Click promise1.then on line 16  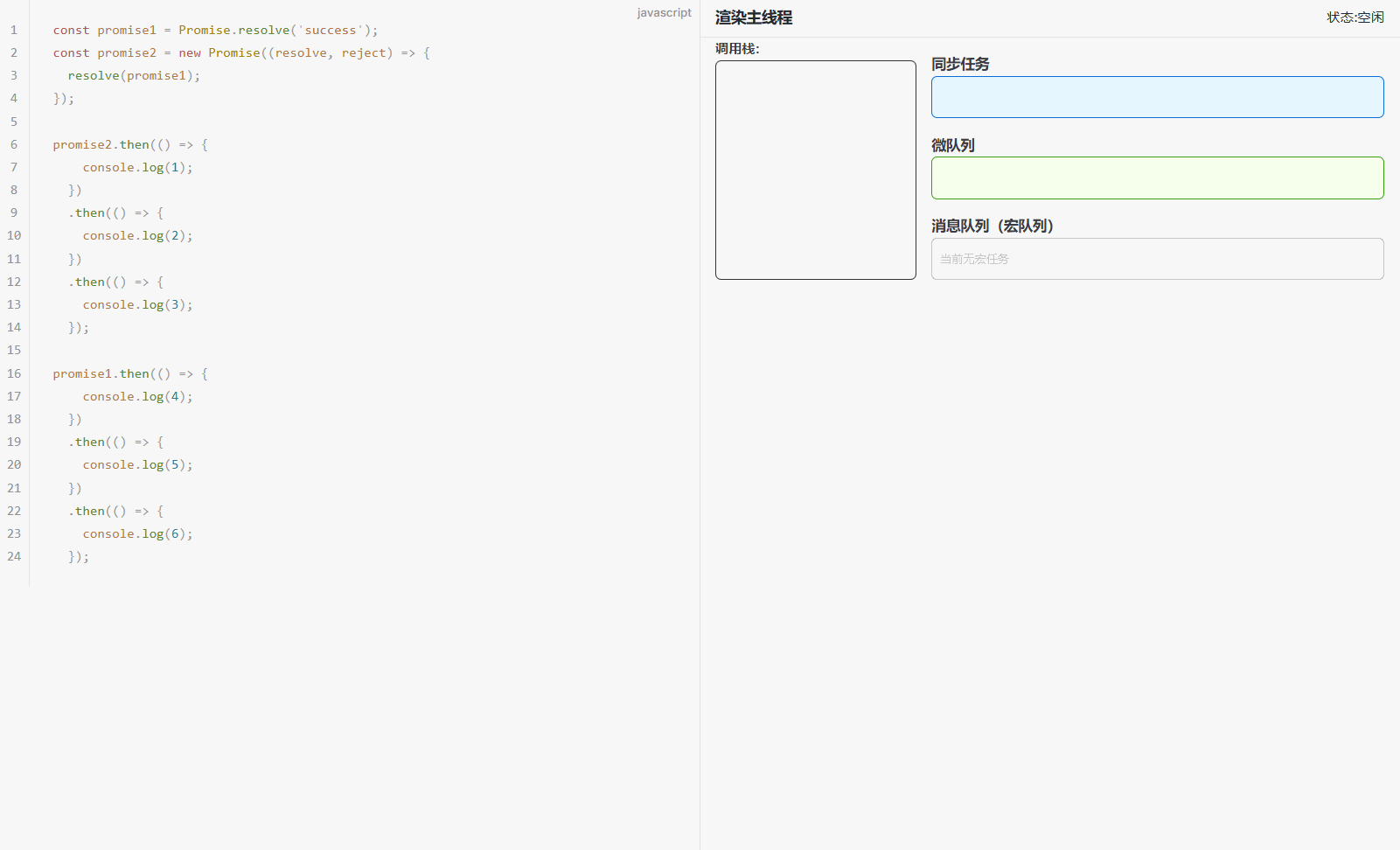[104, 373]
